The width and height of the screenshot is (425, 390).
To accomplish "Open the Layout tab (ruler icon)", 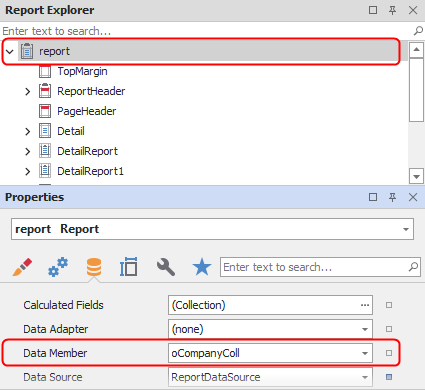I will coord(129,267).
